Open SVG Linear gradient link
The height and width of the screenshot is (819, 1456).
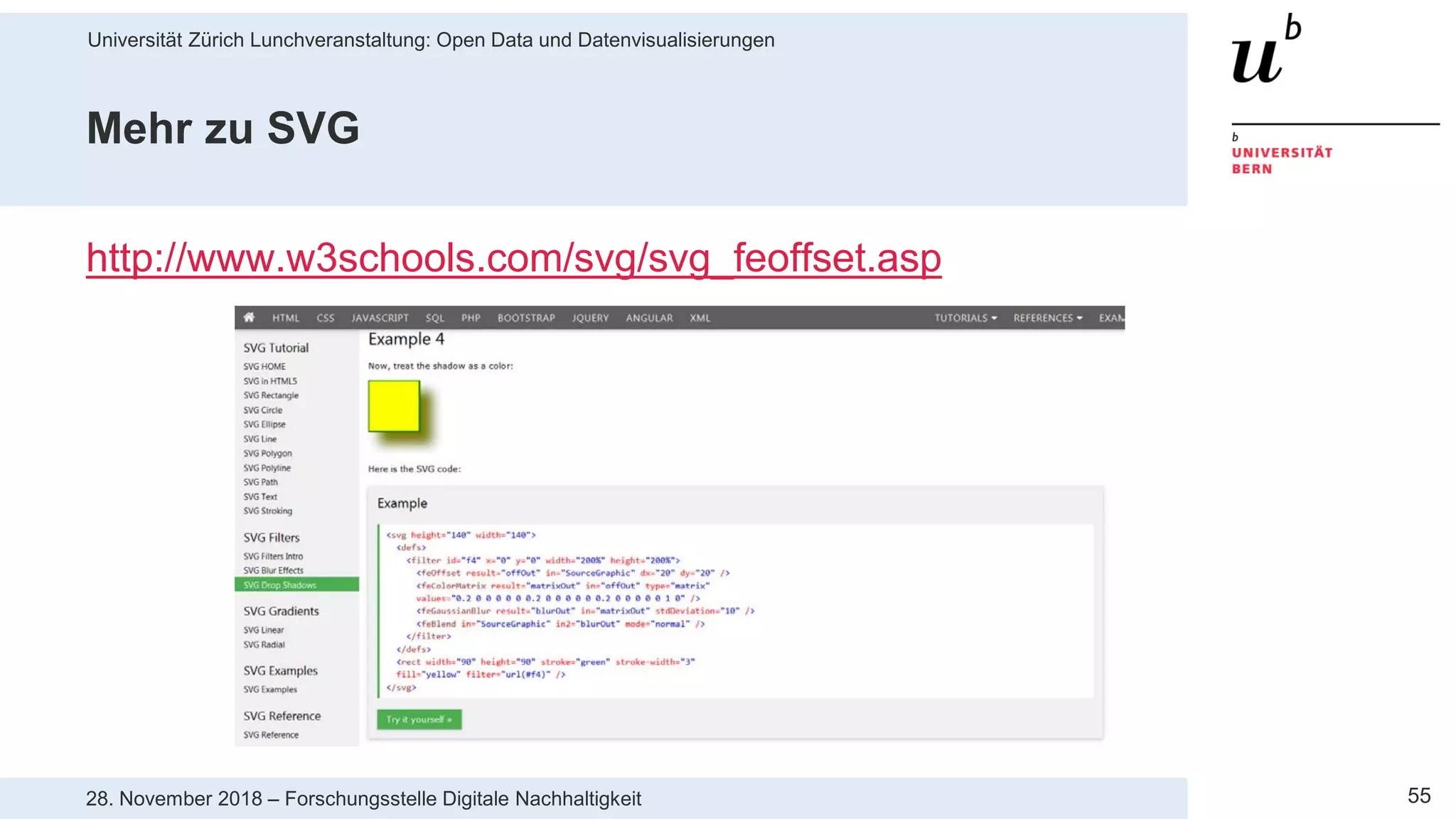click(264, 630)
